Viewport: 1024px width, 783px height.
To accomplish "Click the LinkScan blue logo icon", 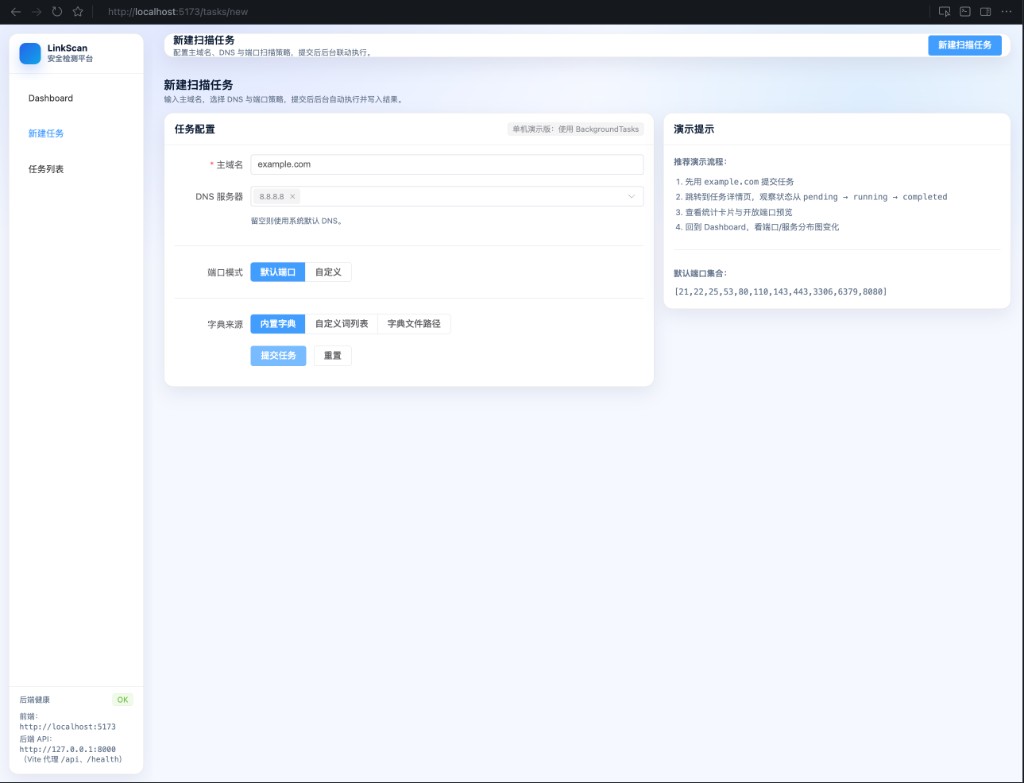I will 30,53.
